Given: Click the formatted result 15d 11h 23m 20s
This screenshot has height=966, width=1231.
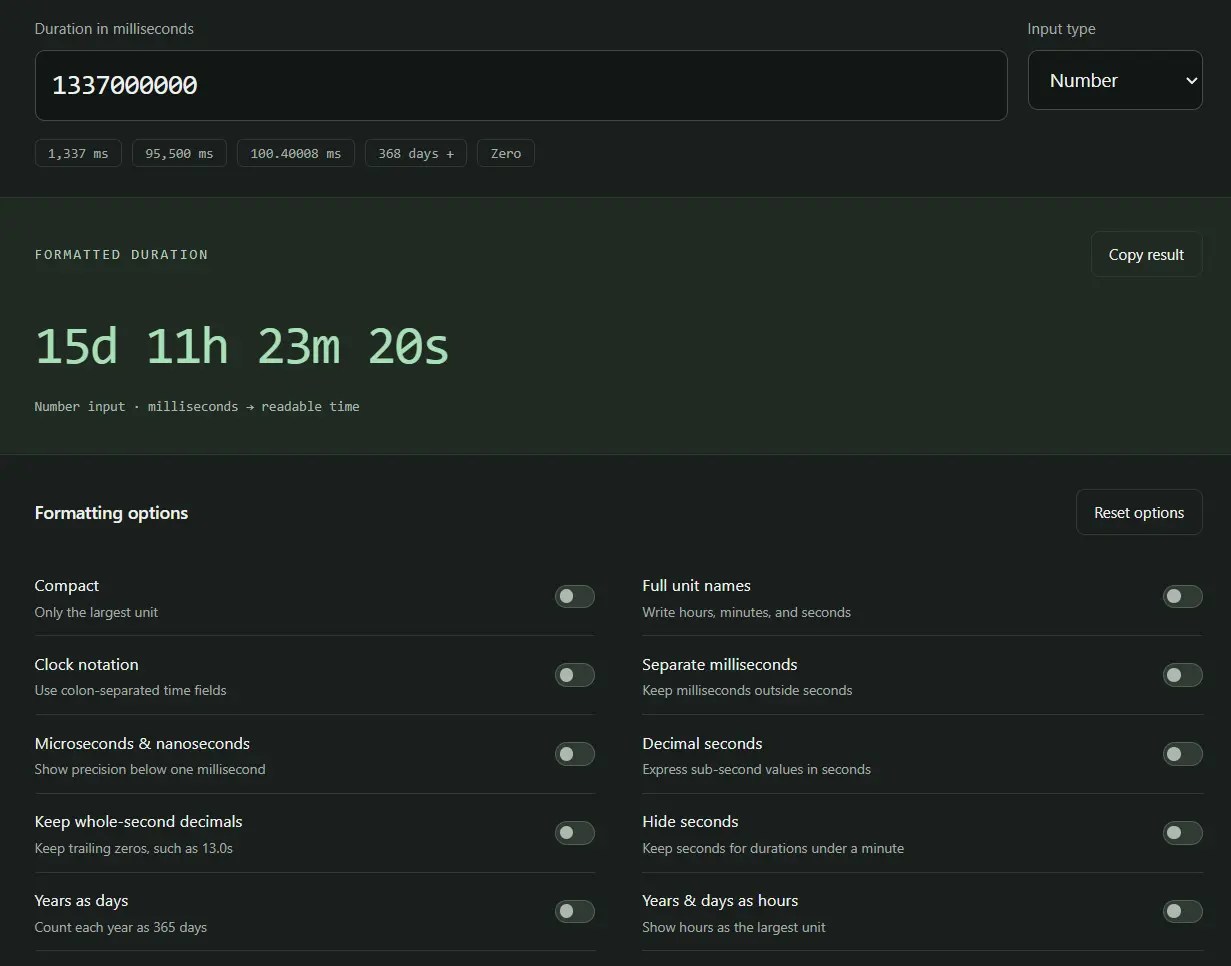Looking at the screenshot, I should pyautogui.click(x=242, y=346).
